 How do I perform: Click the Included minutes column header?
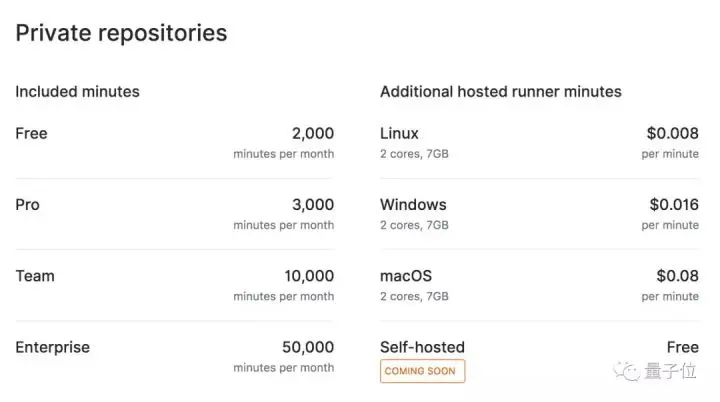click(78, 91)
